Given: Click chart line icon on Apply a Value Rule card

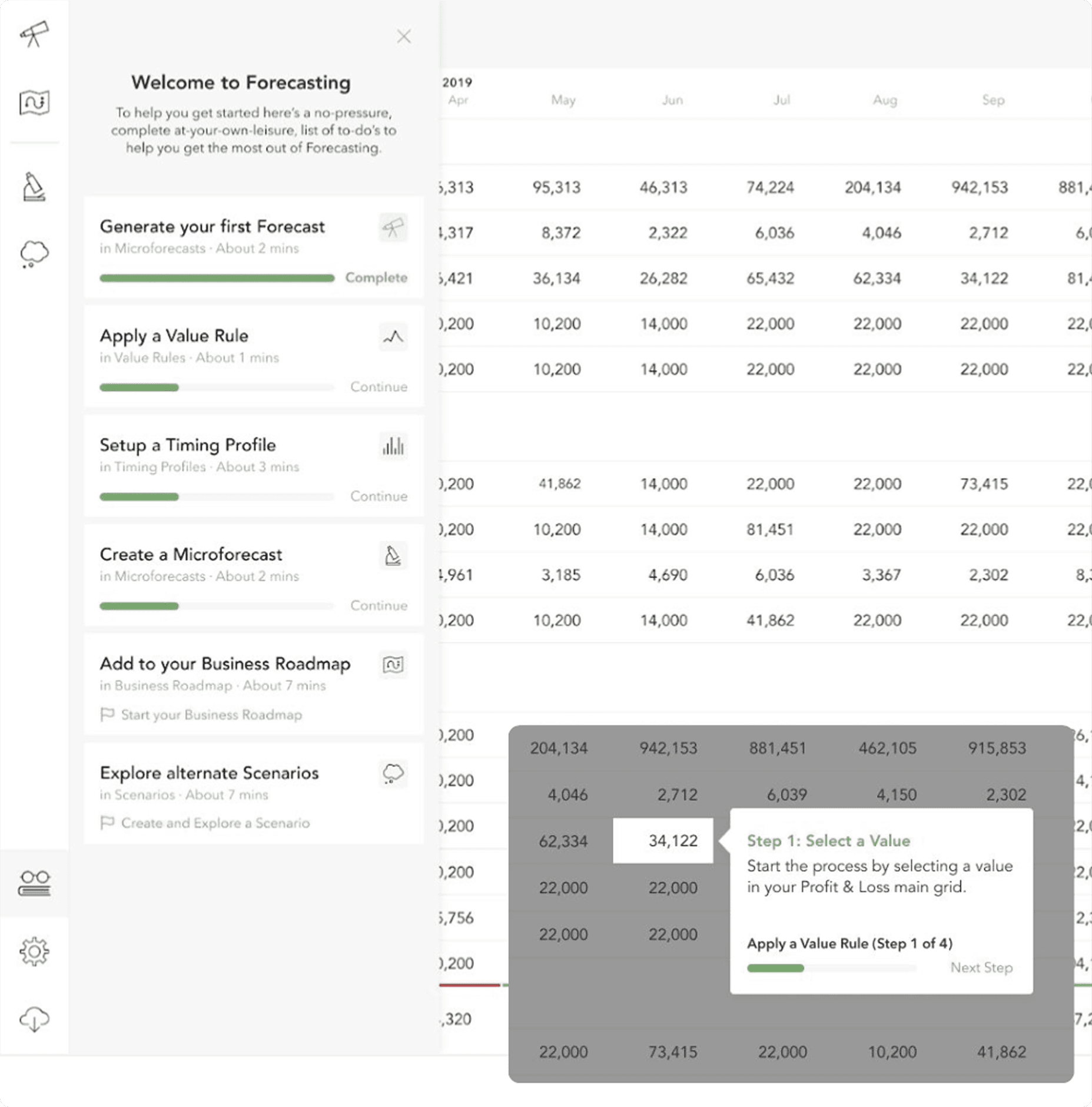Looking at the screenshot, I should [393, 337].
